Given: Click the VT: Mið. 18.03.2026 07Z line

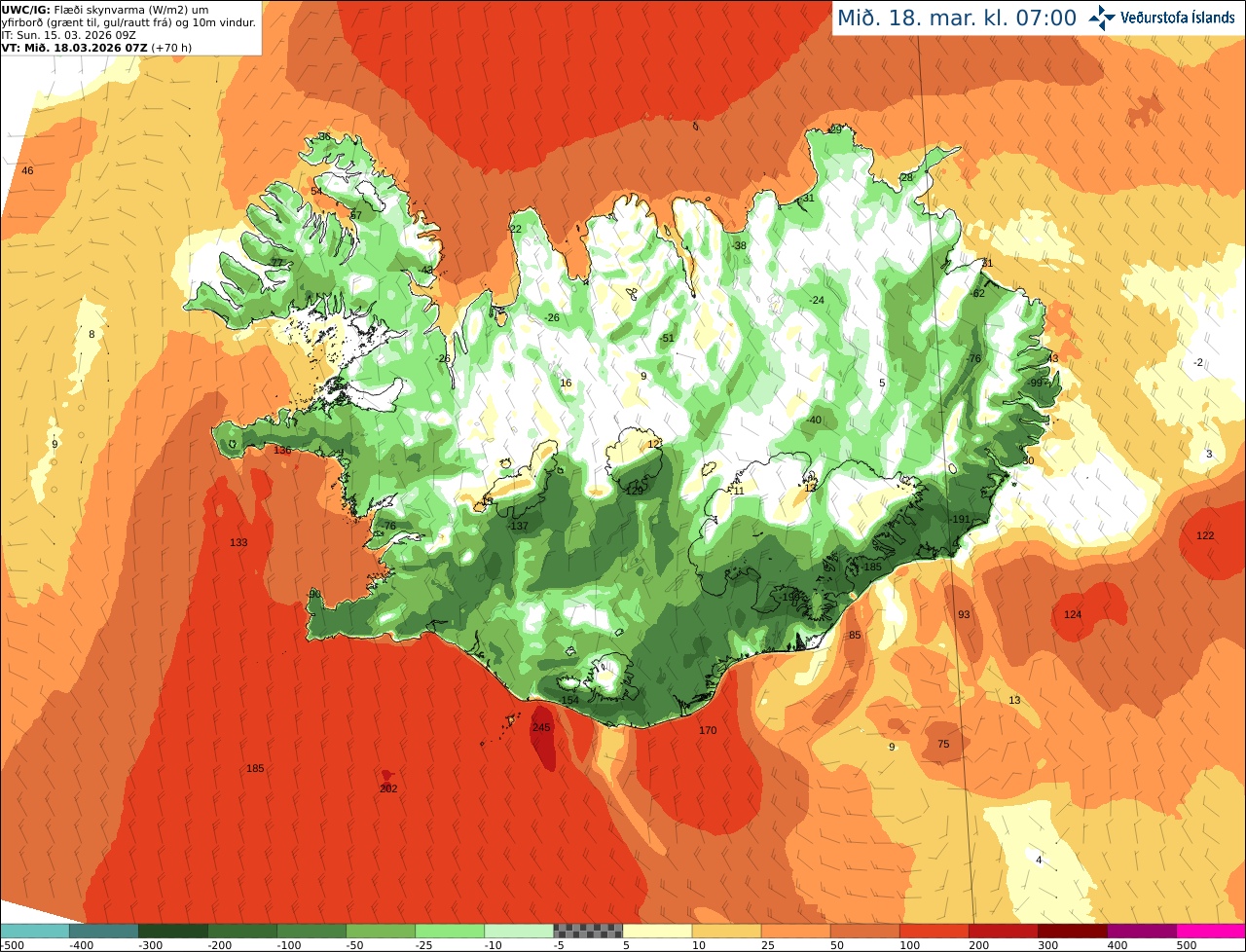Looking at the screenshot, I should (96, 47).
